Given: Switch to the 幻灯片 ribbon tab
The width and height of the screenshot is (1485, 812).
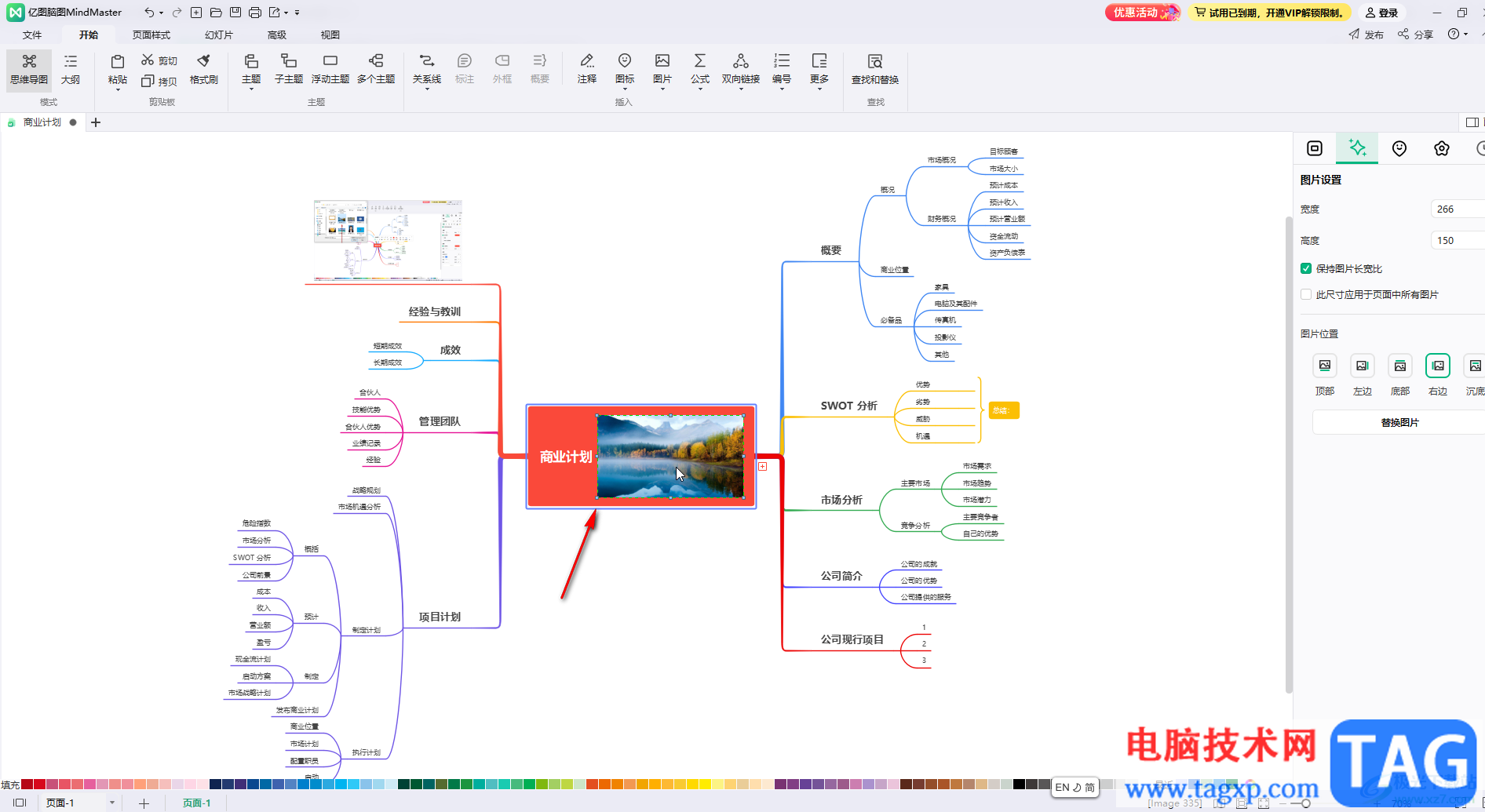Looking at the screenshot, I should point(219,35).
